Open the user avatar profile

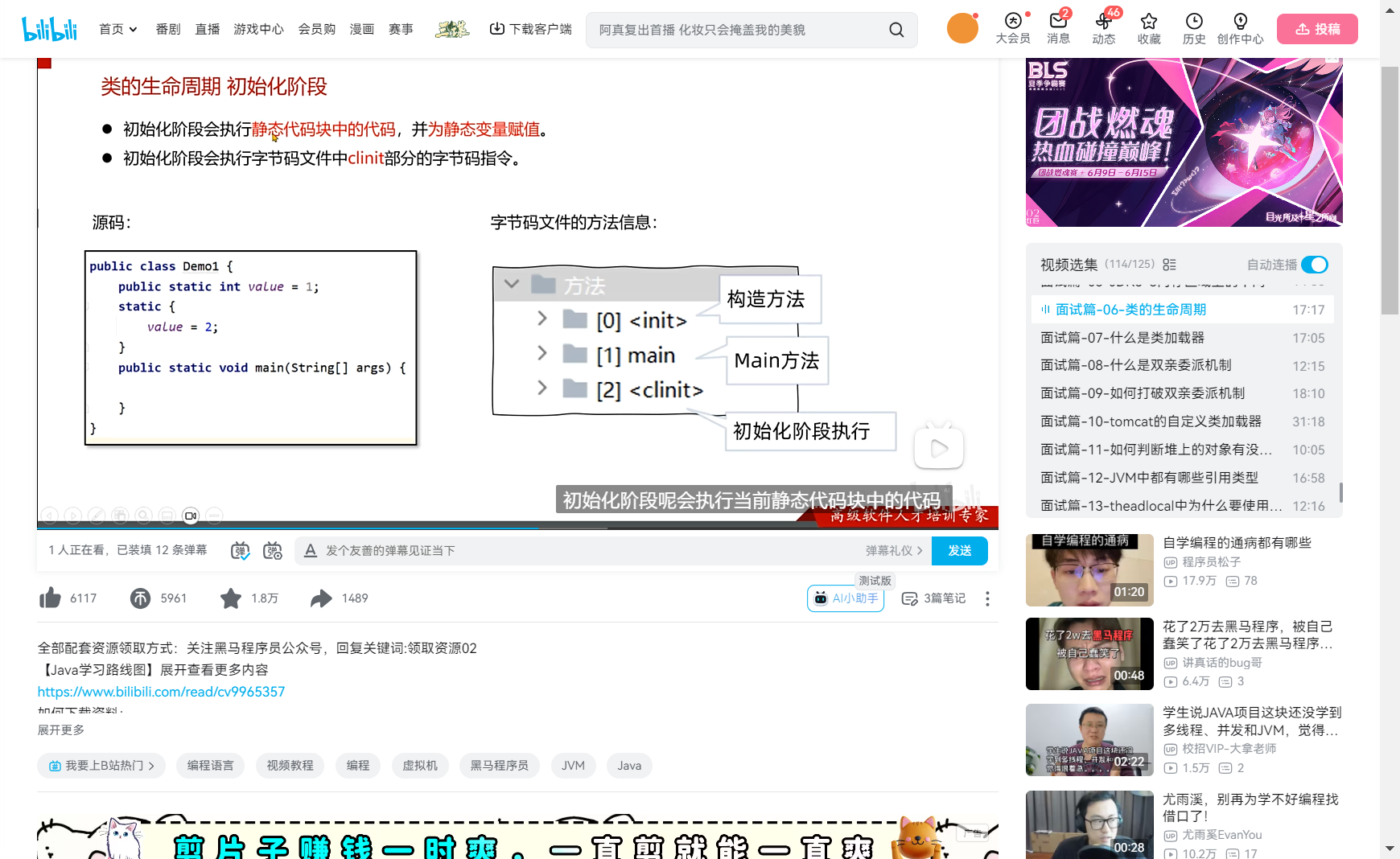[962, 28]
